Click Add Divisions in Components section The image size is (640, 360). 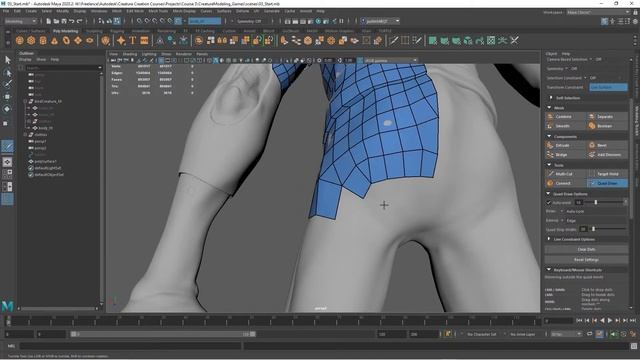coord(607,155)
